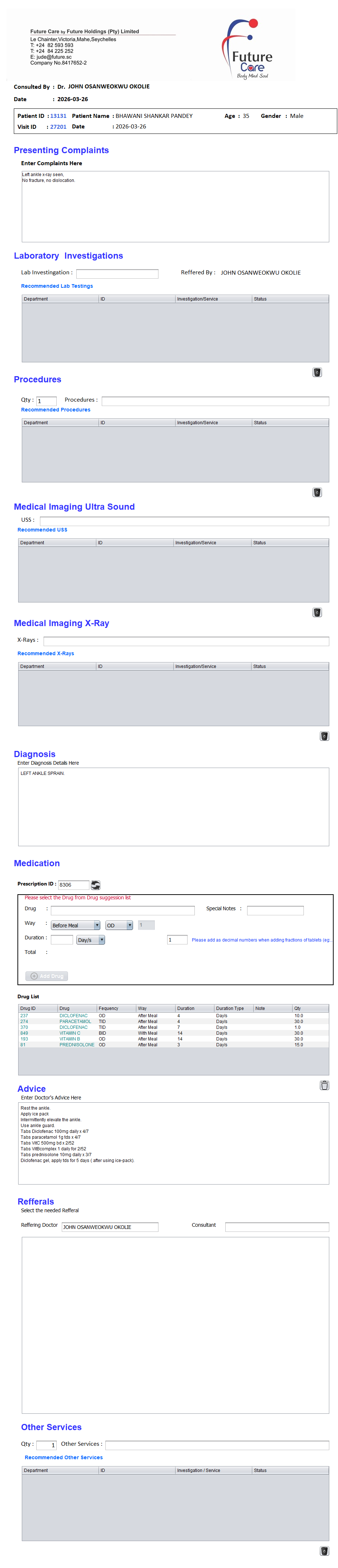Click the Consultant field in Refferals
Screen dimensions: 338x1568
click(277, 1227)
